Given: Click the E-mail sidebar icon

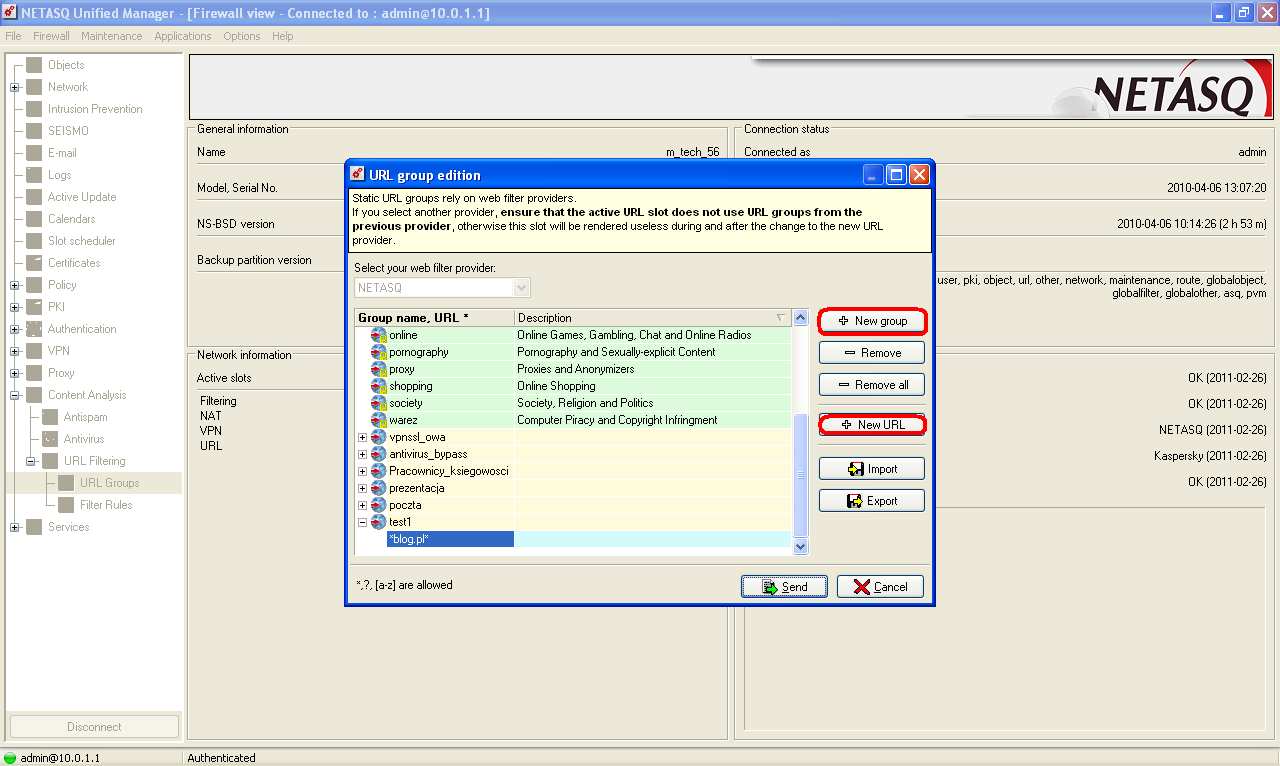Looking at the screenshot, I should [x=34, y=153].
